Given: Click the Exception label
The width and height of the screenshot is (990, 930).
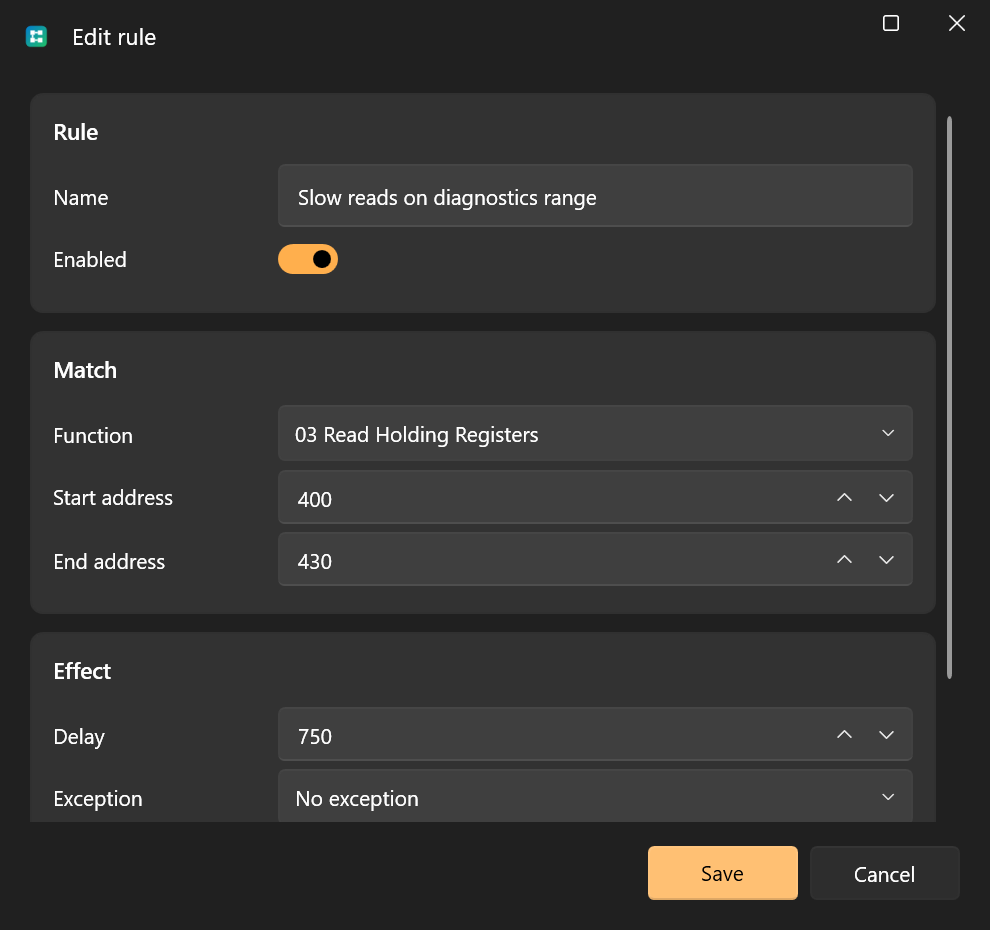Looking at the screenshot, I should [x=98, y=799].
